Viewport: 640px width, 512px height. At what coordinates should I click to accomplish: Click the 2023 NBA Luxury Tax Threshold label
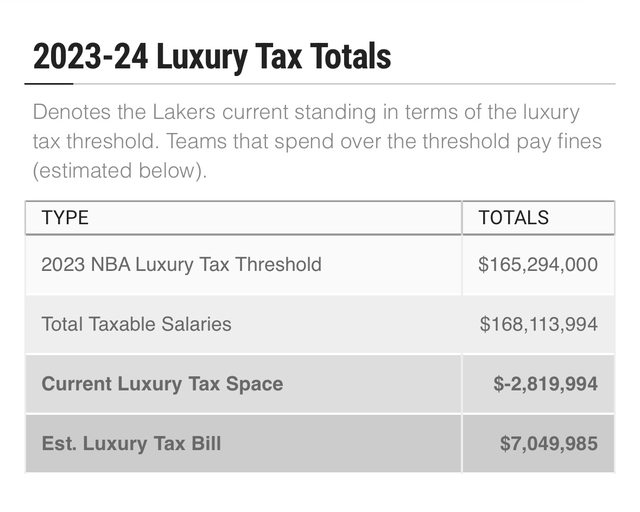[x=181, y=265]
